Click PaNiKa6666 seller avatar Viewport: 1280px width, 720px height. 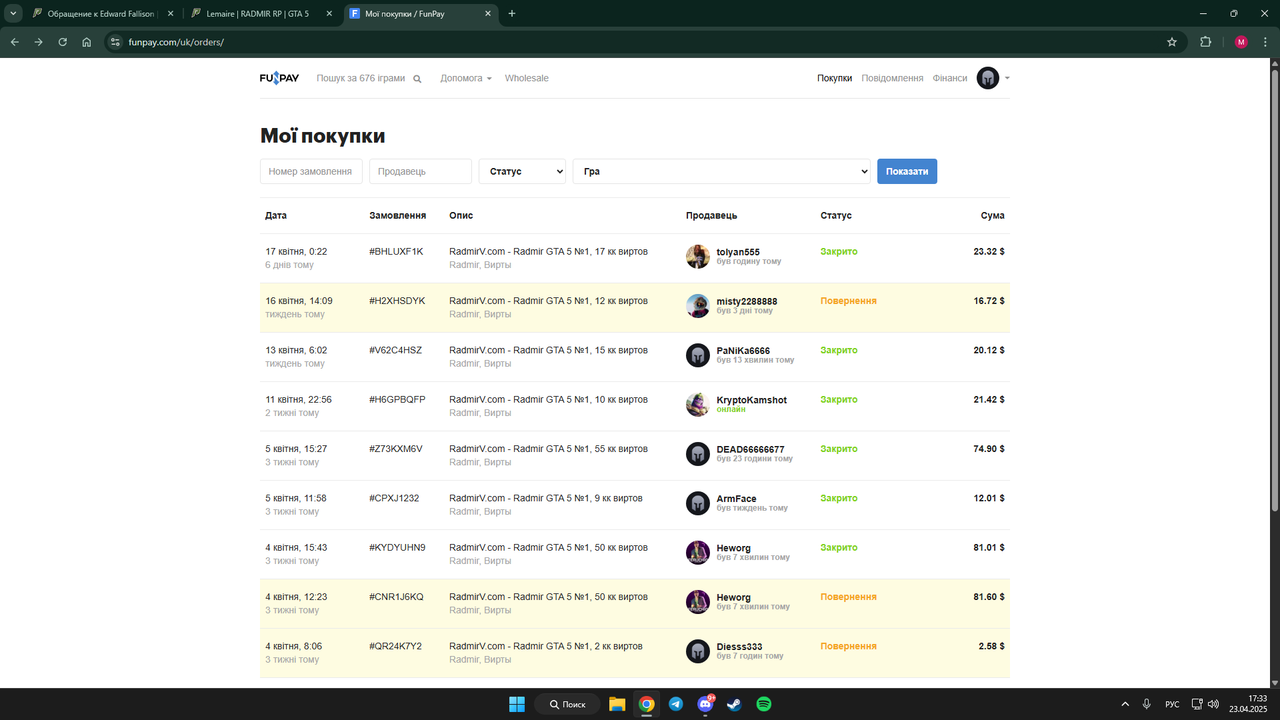[x=698, y=355]
